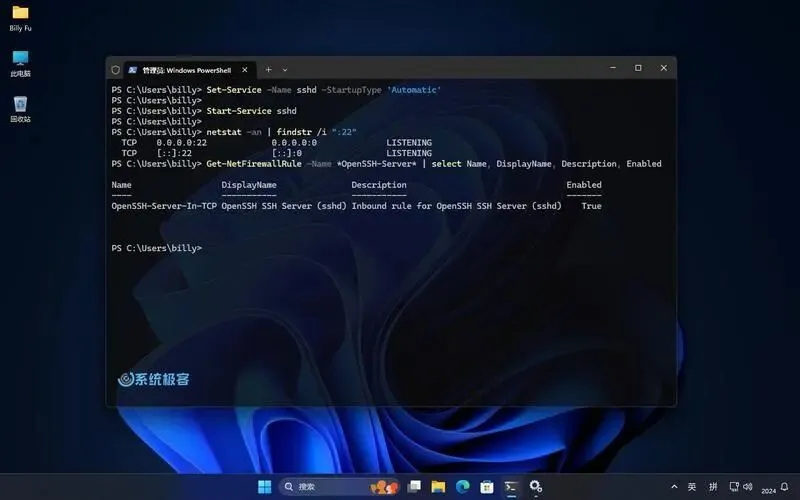Viewport: 800px width, 500px height.
Task: Click the '0.0.0.0:22' local address
Action: (x=182, y=142)
